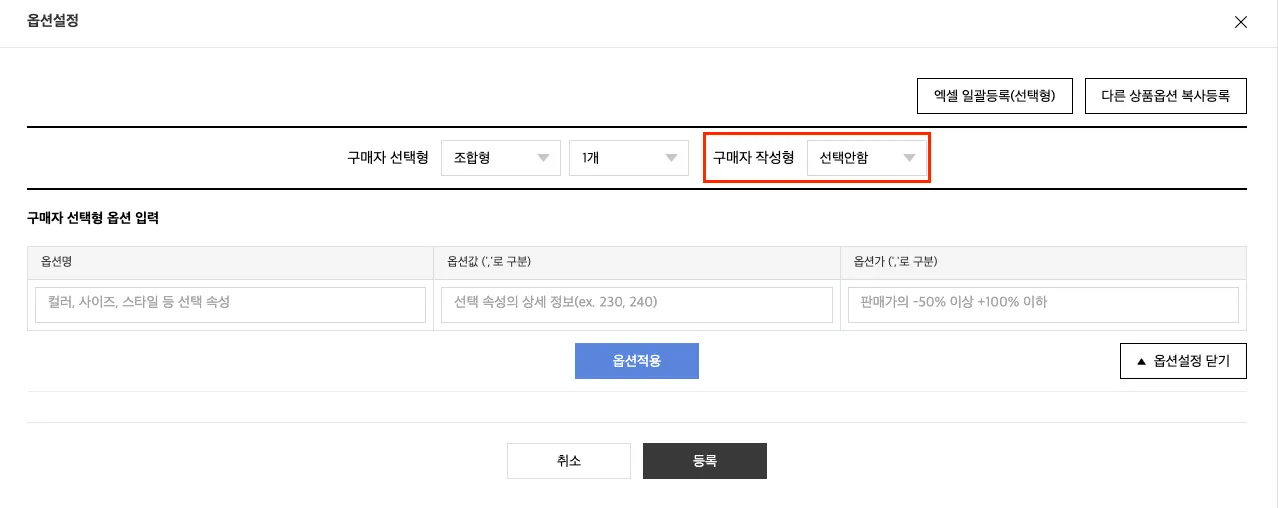Screen dimensions: 1278x508
Task: Open the 조합형 dropdown
Action: point(500,158)
